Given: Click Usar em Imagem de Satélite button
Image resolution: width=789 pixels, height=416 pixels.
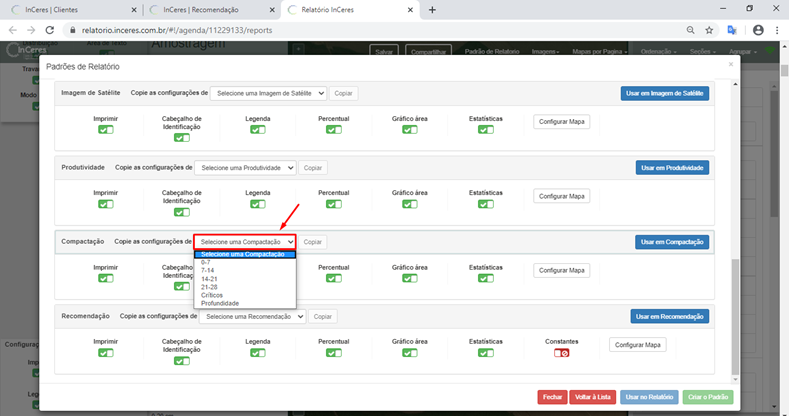Looking at the screenshot, I should pos(665,94).
